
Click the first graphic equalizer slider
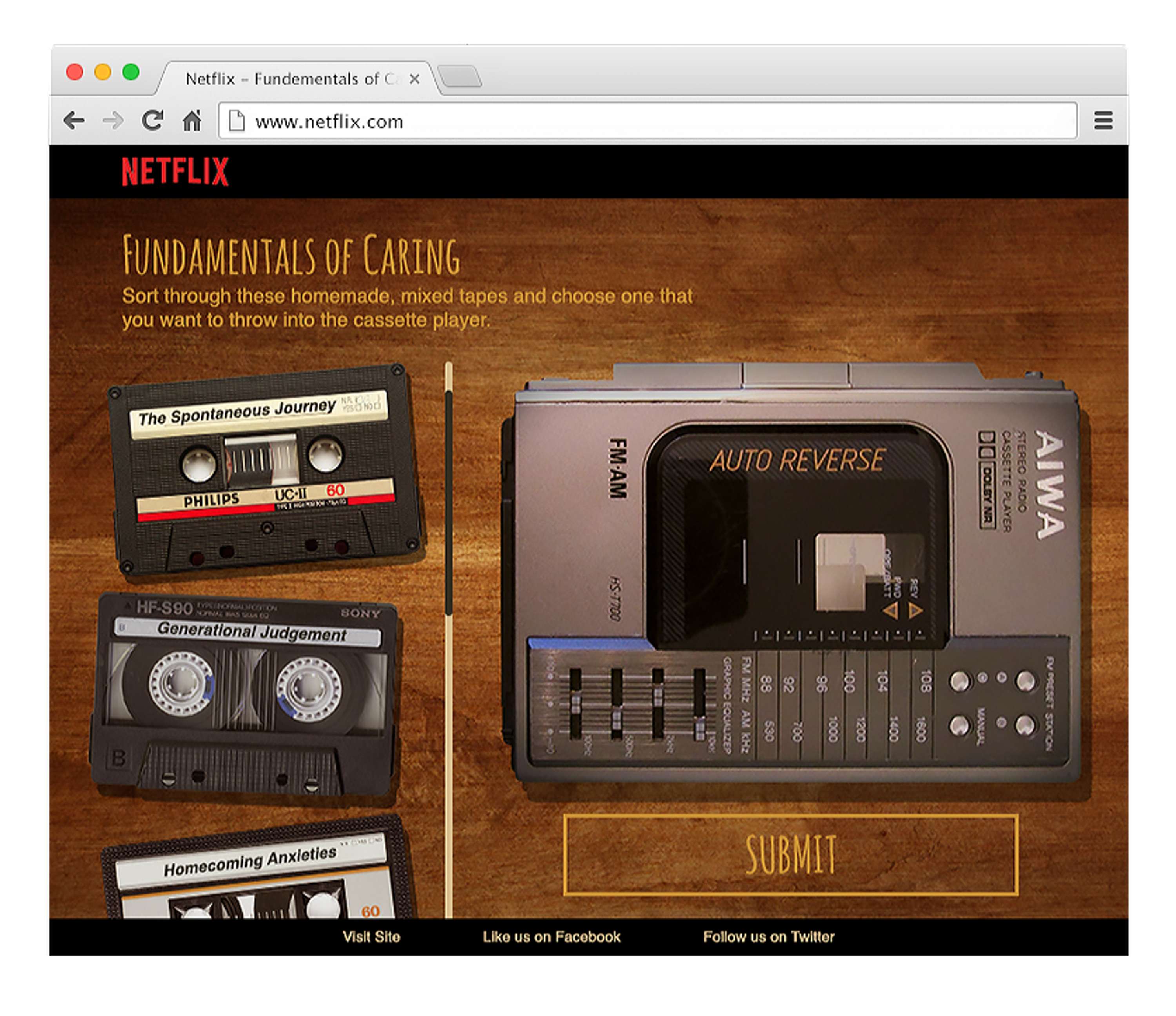(x=575, y=704)
